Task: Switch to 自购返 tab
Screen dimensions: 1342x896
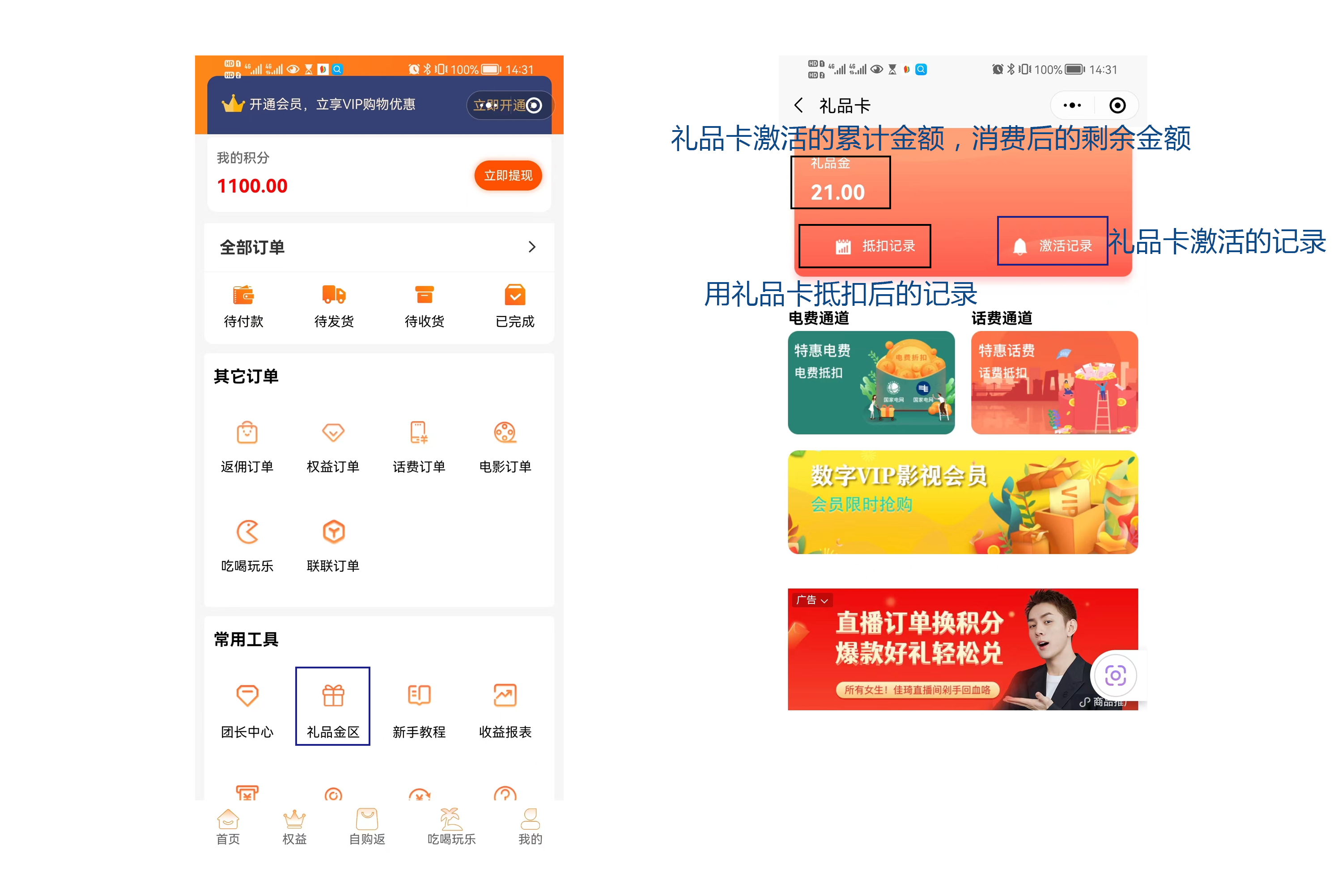Action: (367, 826)
